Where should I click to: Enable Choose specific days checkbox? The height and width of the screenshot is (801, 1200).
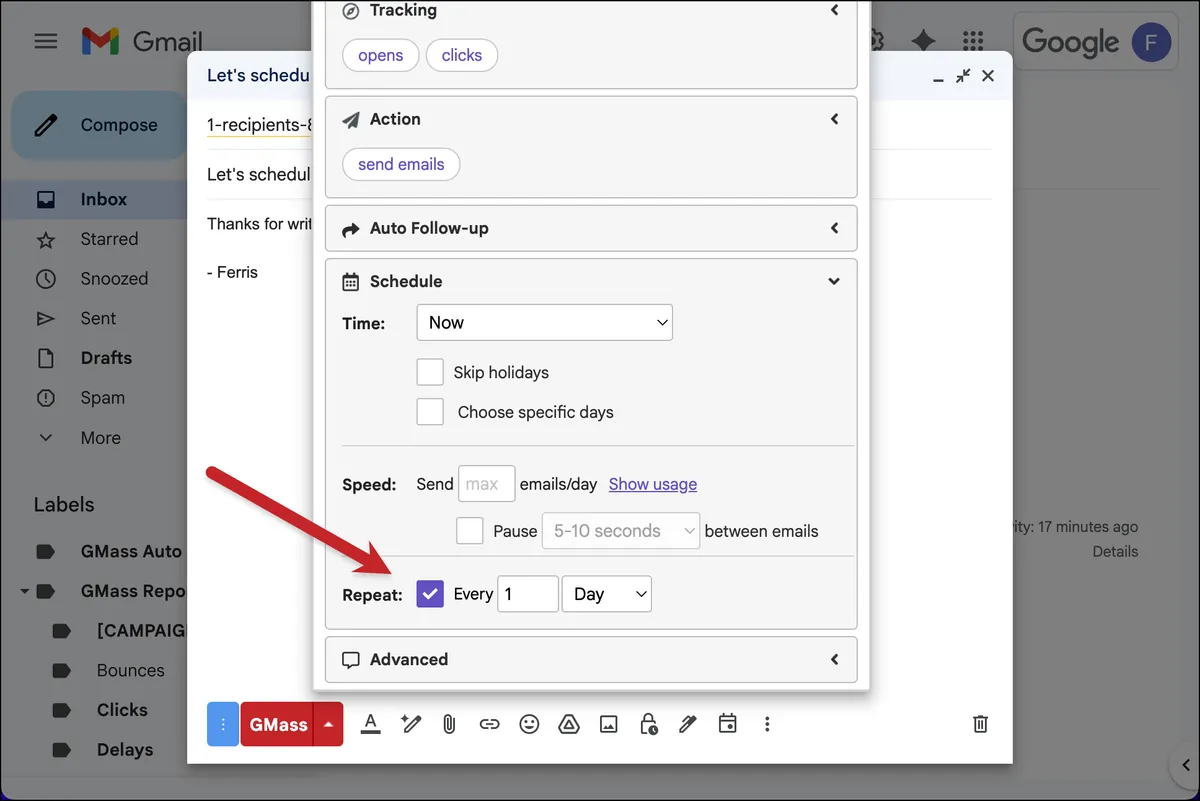pyautogui.click(x=430, y=412)
